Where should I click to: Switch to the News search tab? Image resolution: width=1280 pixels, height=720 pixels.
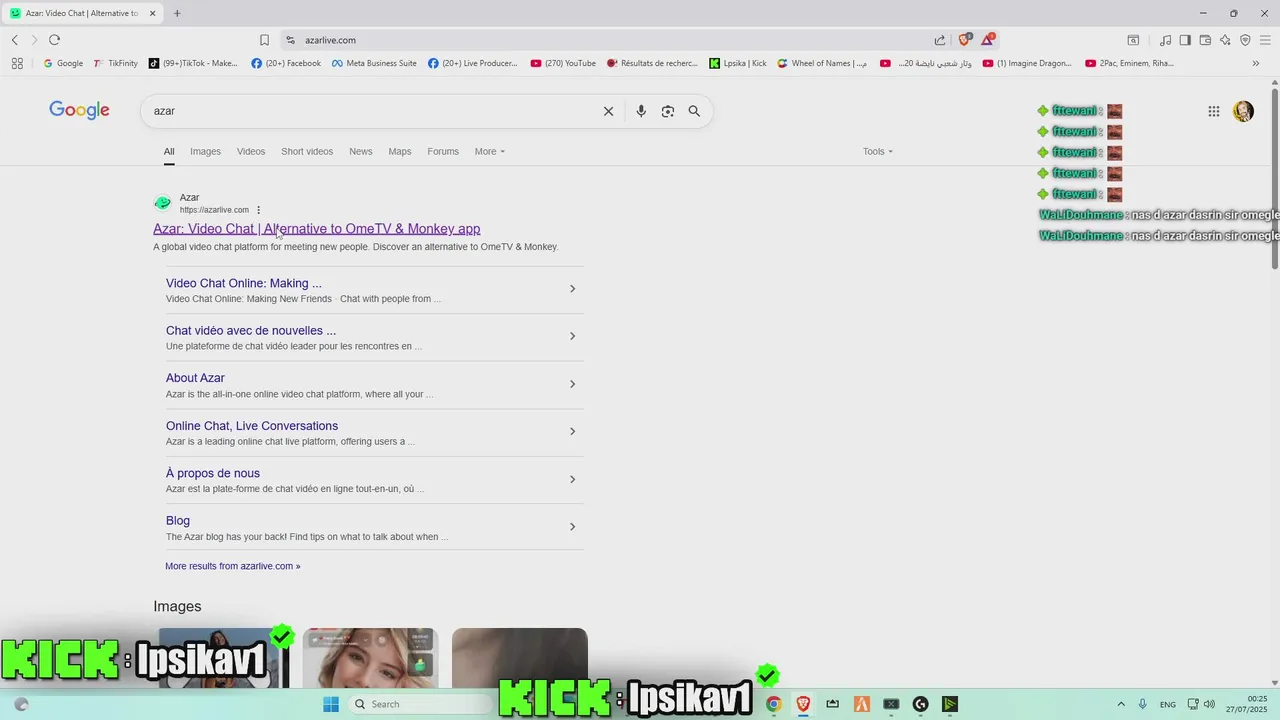click(x=360, y=151)
